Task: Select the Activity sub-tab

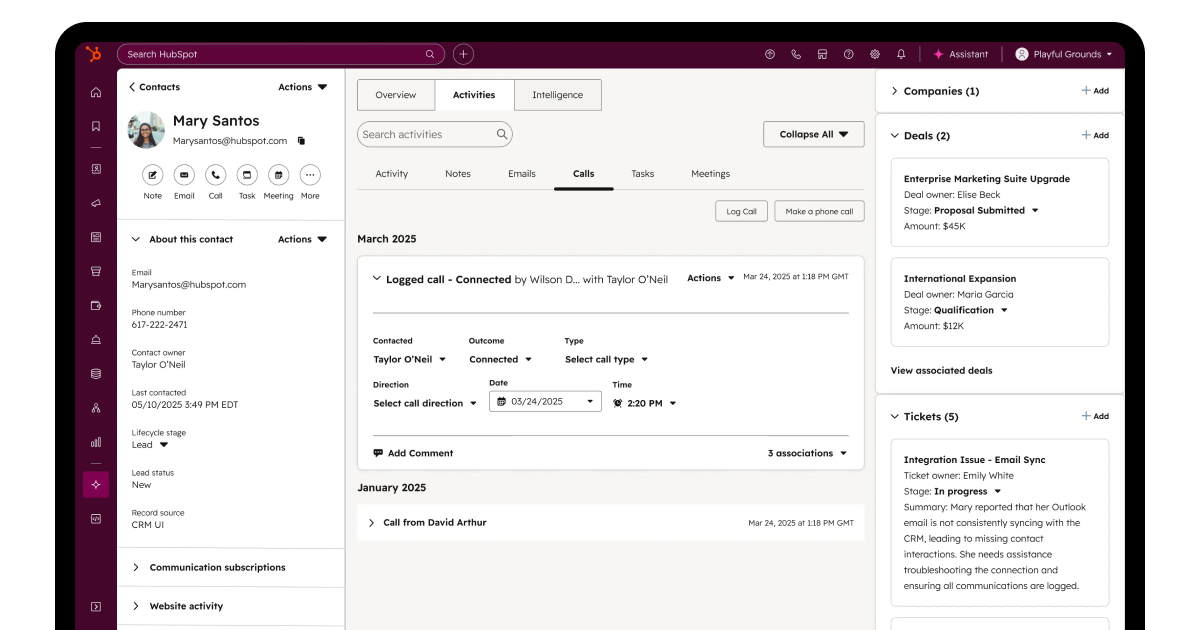Action: 392,174
